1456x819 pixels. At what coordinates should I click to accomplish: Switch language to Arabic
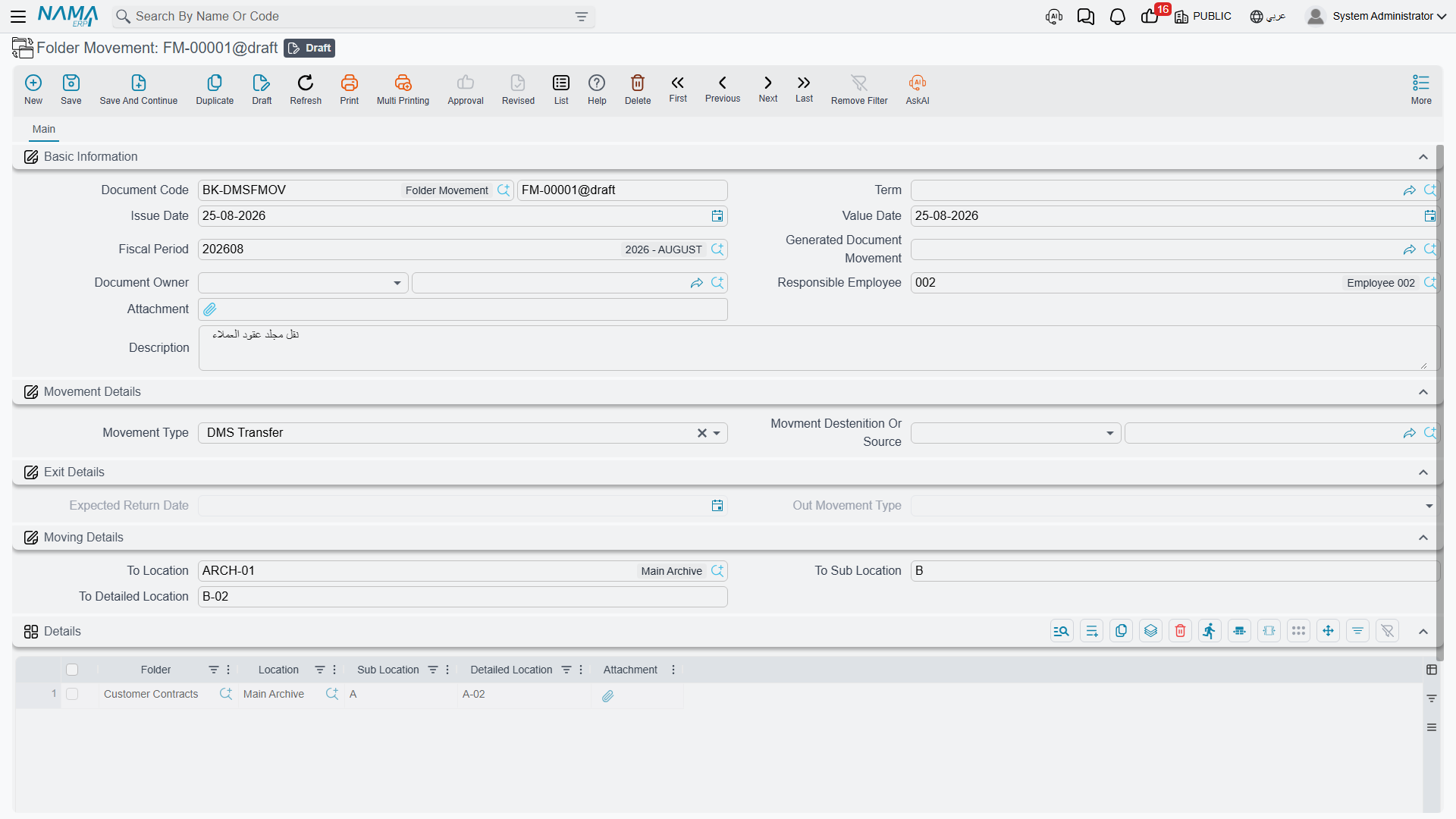(x=1268, y=17)
